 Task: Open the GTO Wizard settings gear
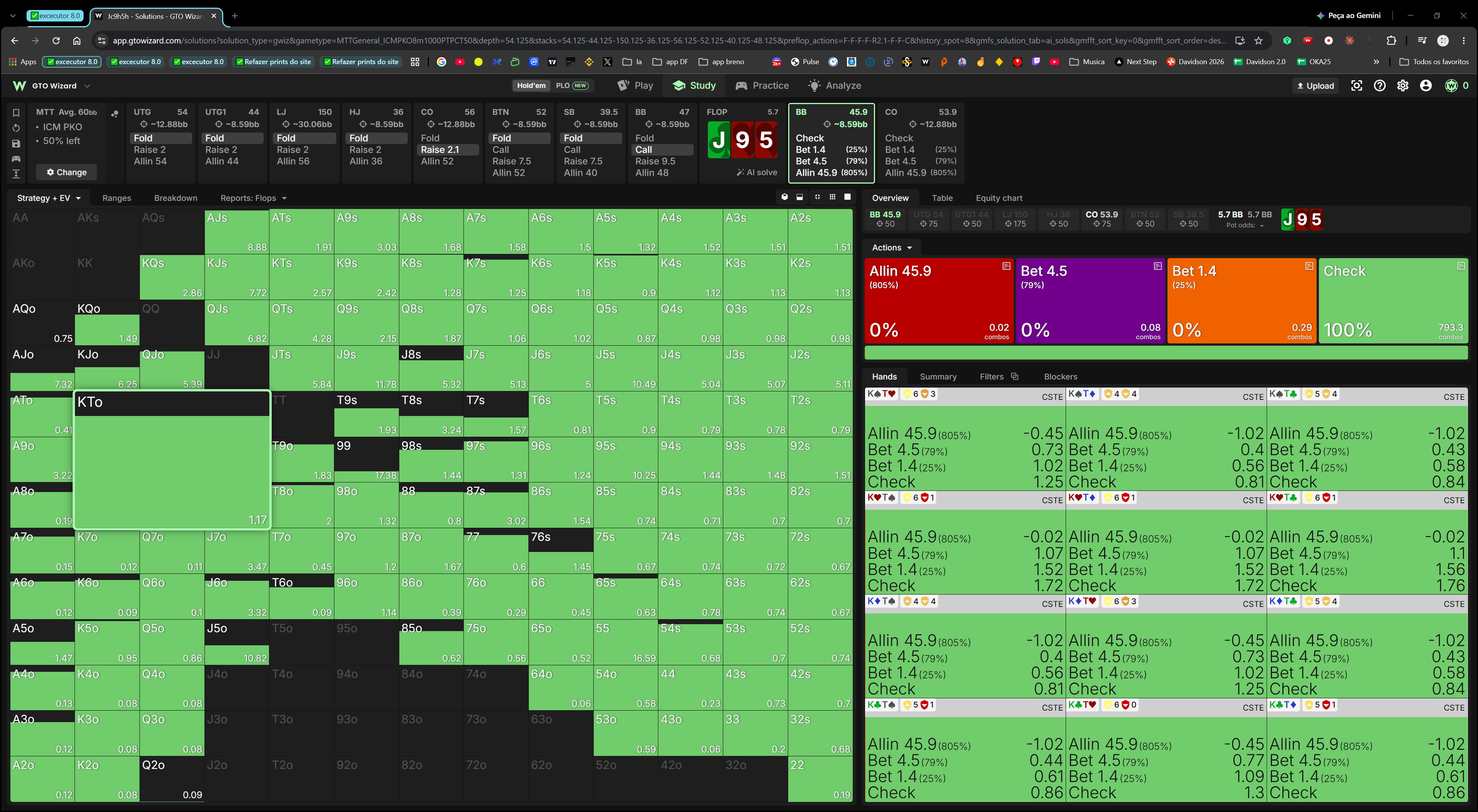(x=1402, y=85)
